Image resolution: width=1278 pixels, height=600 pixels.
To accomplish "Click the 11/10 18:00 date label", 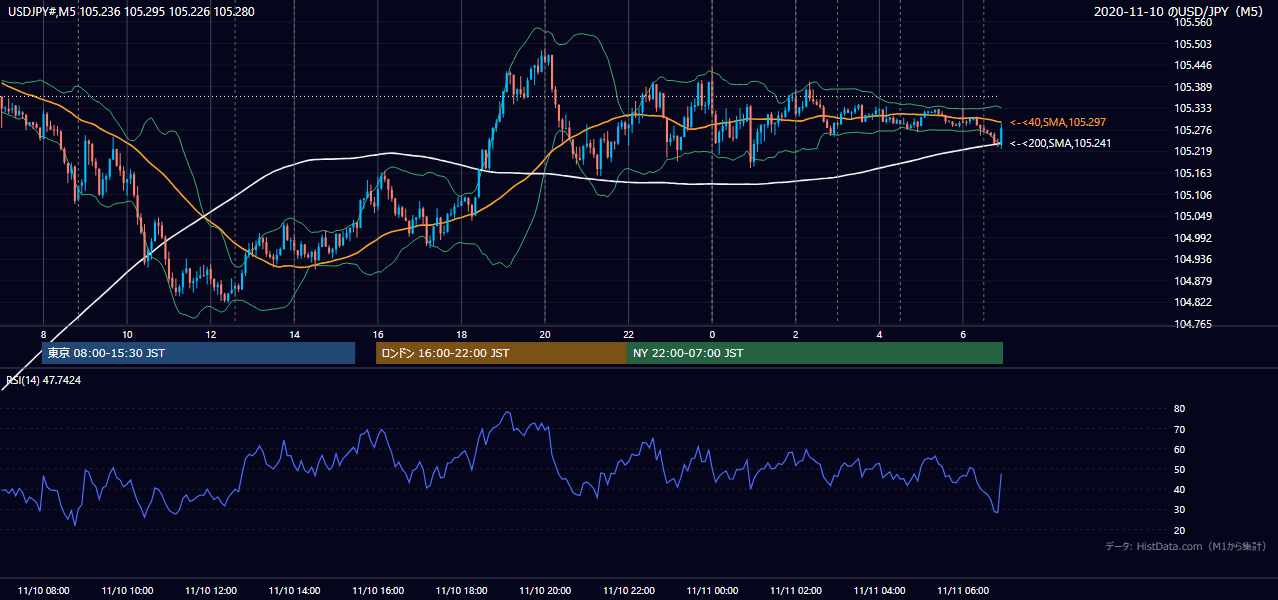I will 461,591.
